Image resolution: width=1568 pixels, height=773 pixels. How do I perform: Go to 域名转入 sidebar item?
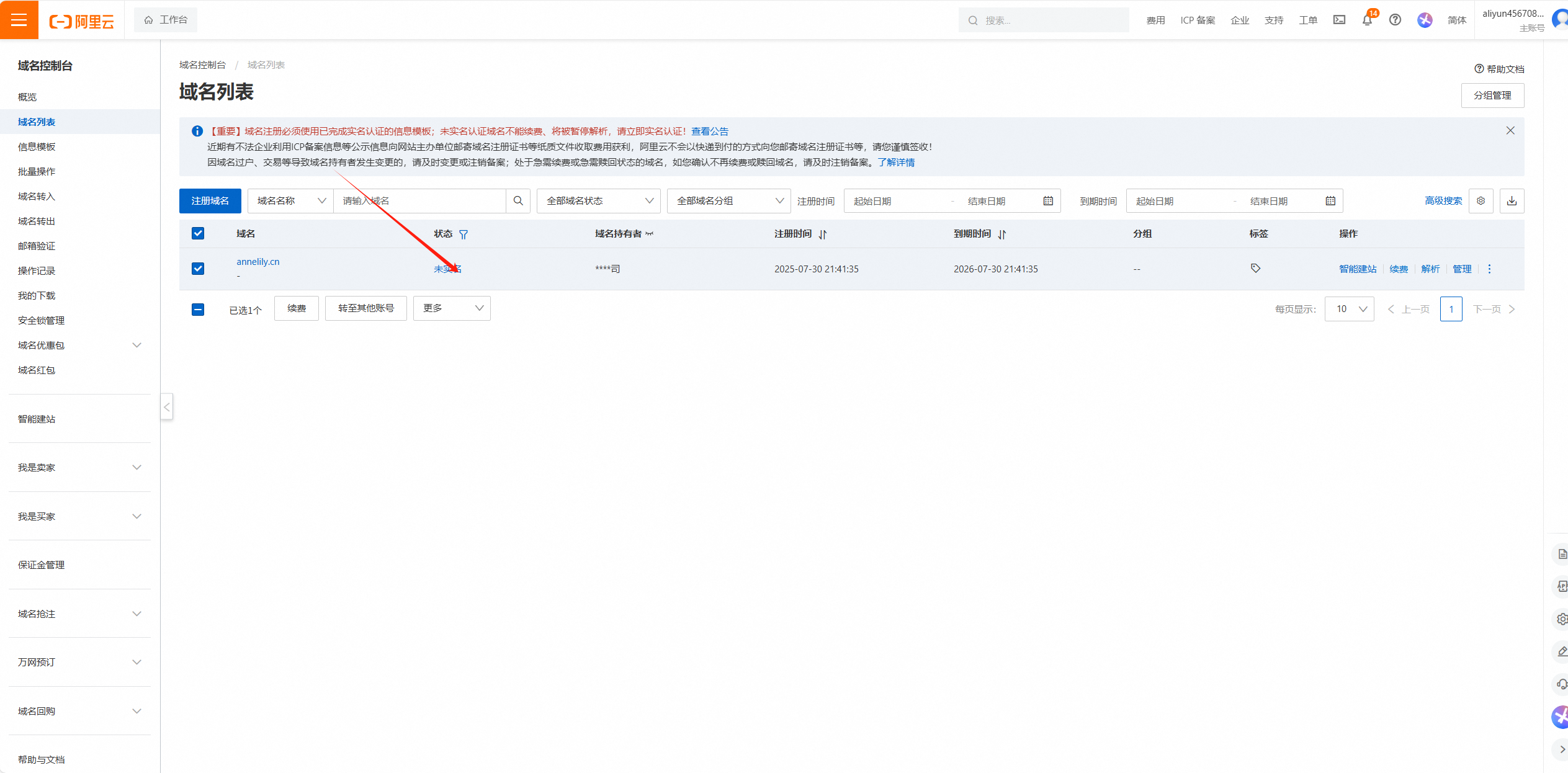(x=37, y=197)
